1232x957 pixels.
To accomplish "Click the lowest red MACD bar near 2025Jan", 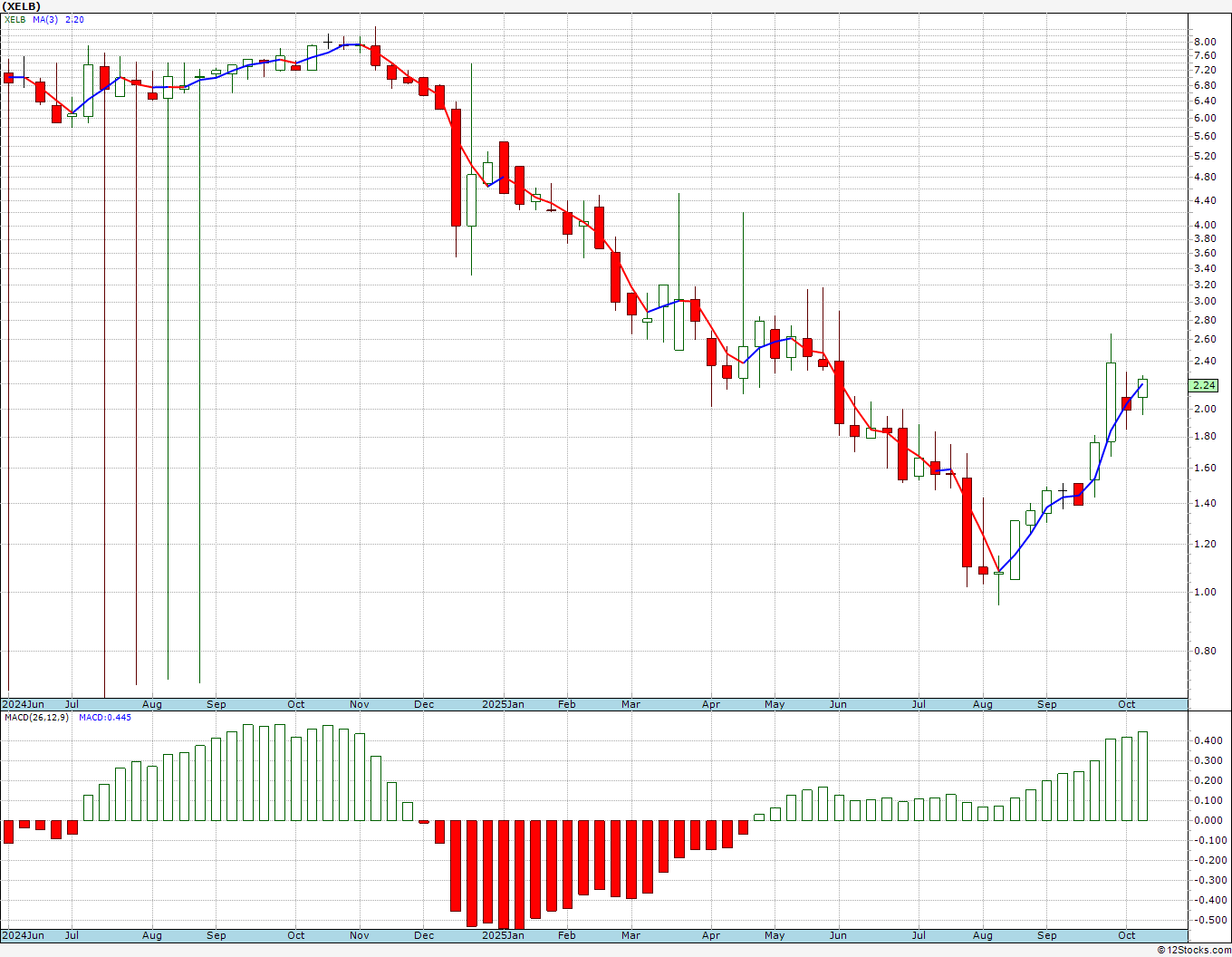I will click(x=504, y=875).
